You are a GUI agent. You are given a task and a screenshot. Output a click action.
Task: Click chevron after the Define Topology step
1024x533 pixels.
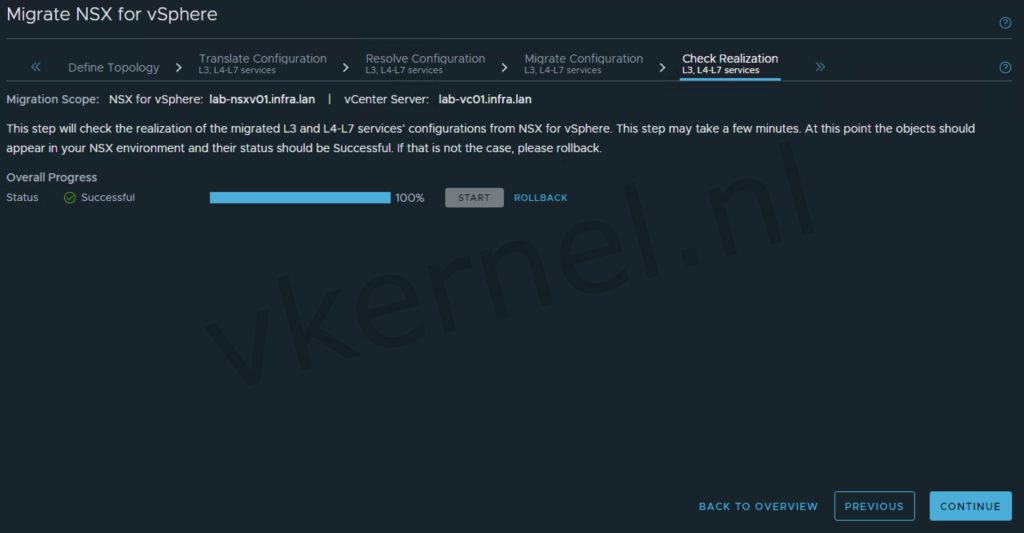click(179, 68)
